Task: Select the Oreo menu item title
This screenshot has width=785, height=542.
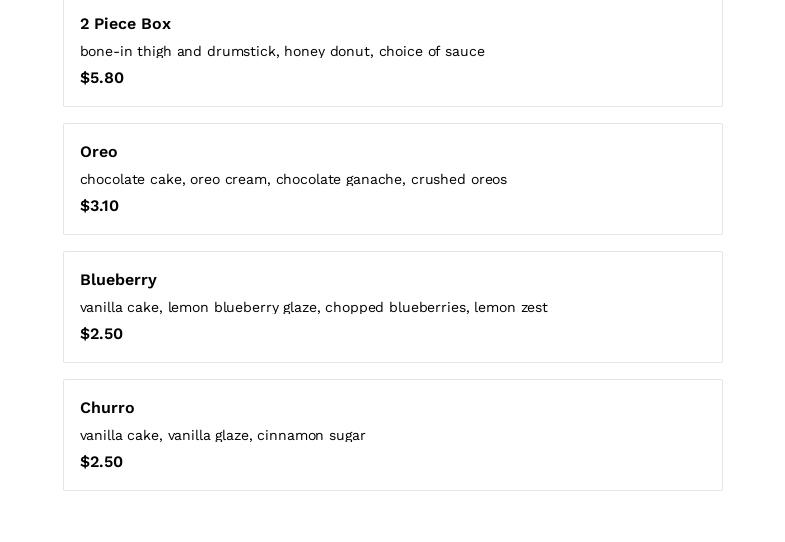Action: tap(99, 152)
